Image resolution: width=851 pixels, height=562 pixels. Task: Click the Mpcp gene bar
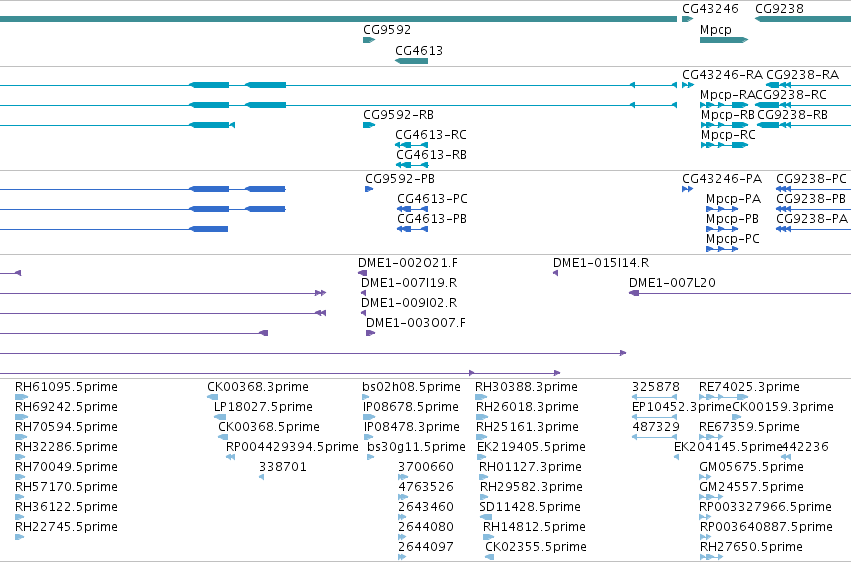tap(724, 40)
